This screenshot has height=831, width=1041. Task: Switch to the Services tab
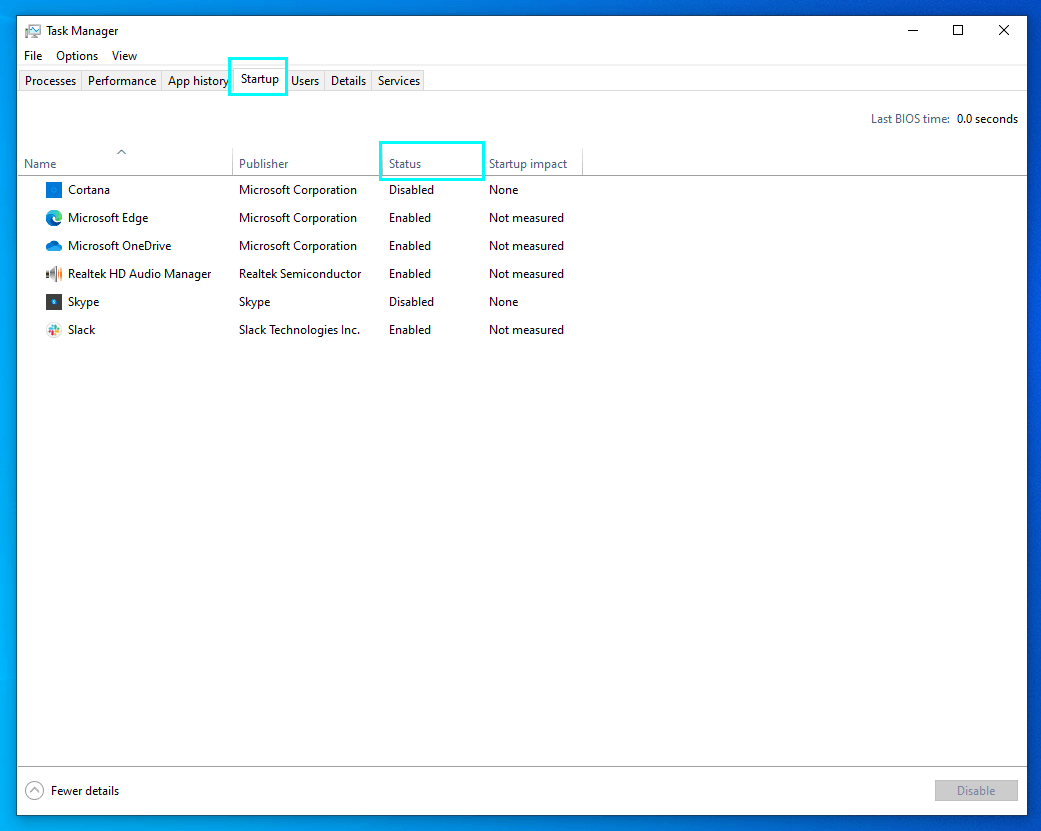(x=397, y=80)
